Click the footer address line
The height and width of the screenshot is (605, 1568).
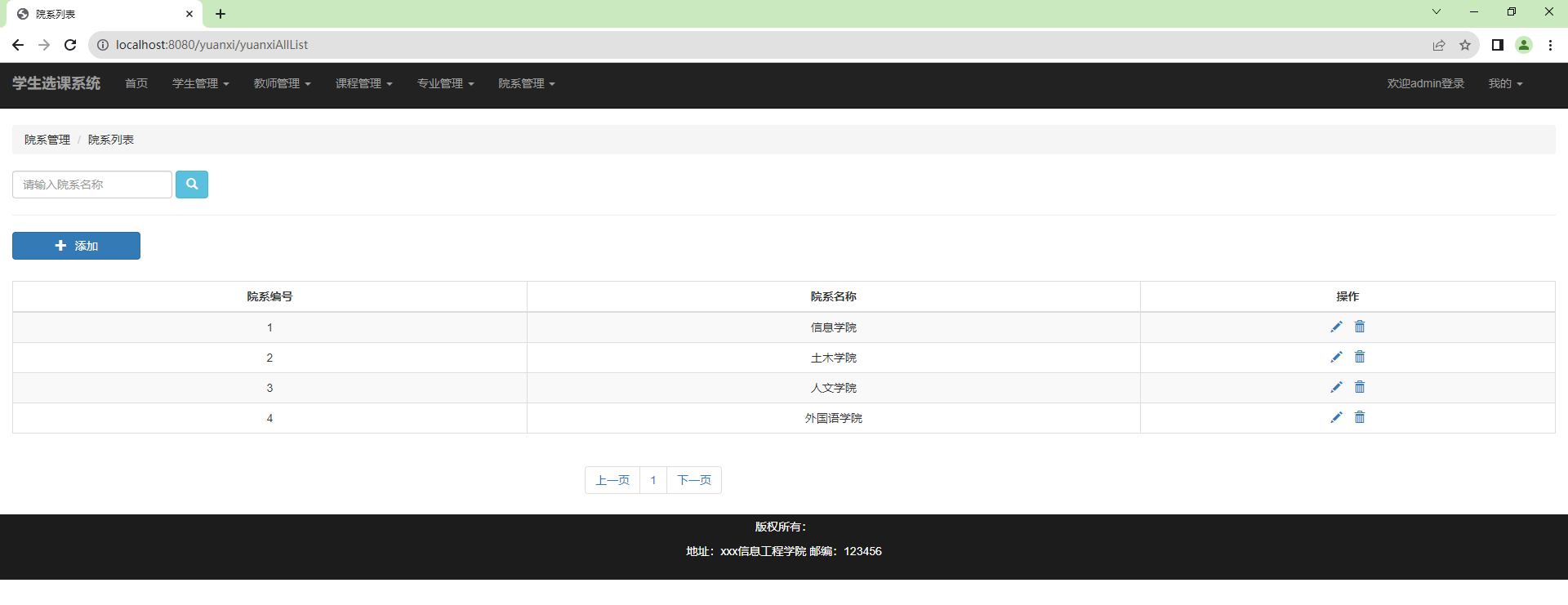(784, 551)
